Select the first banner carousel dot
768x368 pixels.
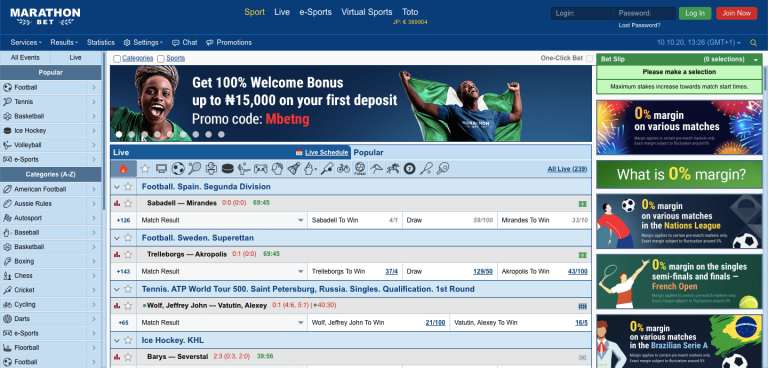pos(119,134)
